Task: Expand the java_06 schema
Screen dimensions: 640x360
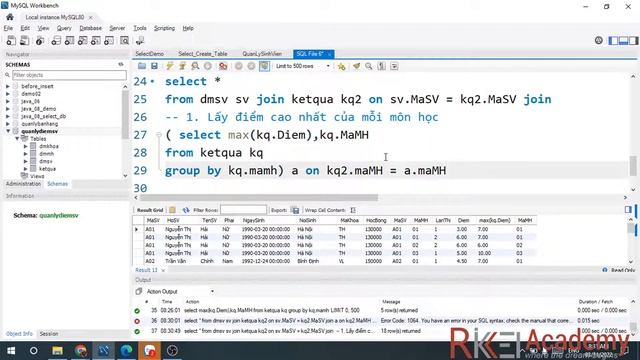Action: pyautogui.click(x=8, y=101)
